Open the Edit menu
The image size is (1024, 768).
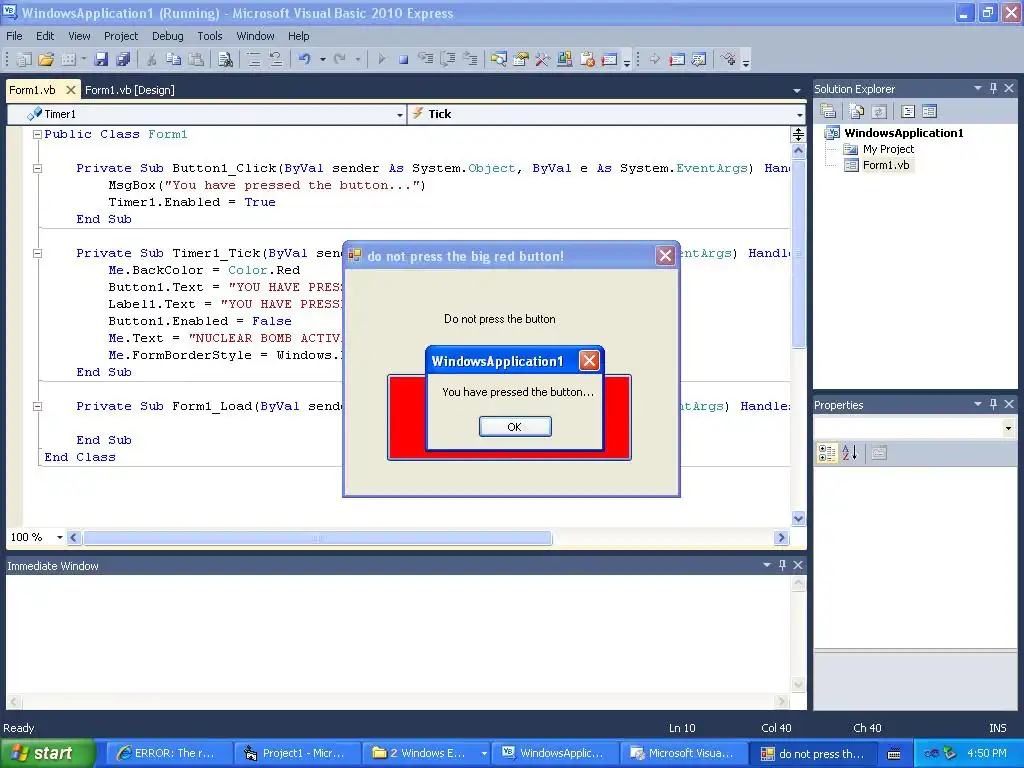point(45,36)
